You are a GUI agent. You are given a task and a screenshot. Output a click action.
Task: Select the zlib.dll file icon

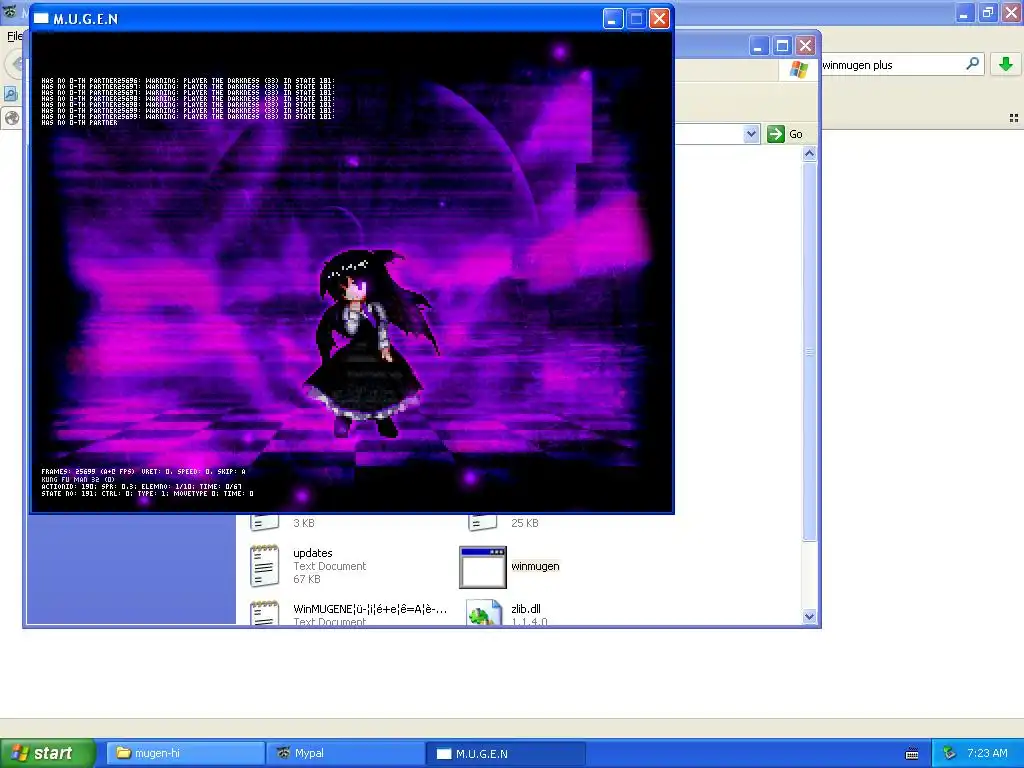pos(484,613)
